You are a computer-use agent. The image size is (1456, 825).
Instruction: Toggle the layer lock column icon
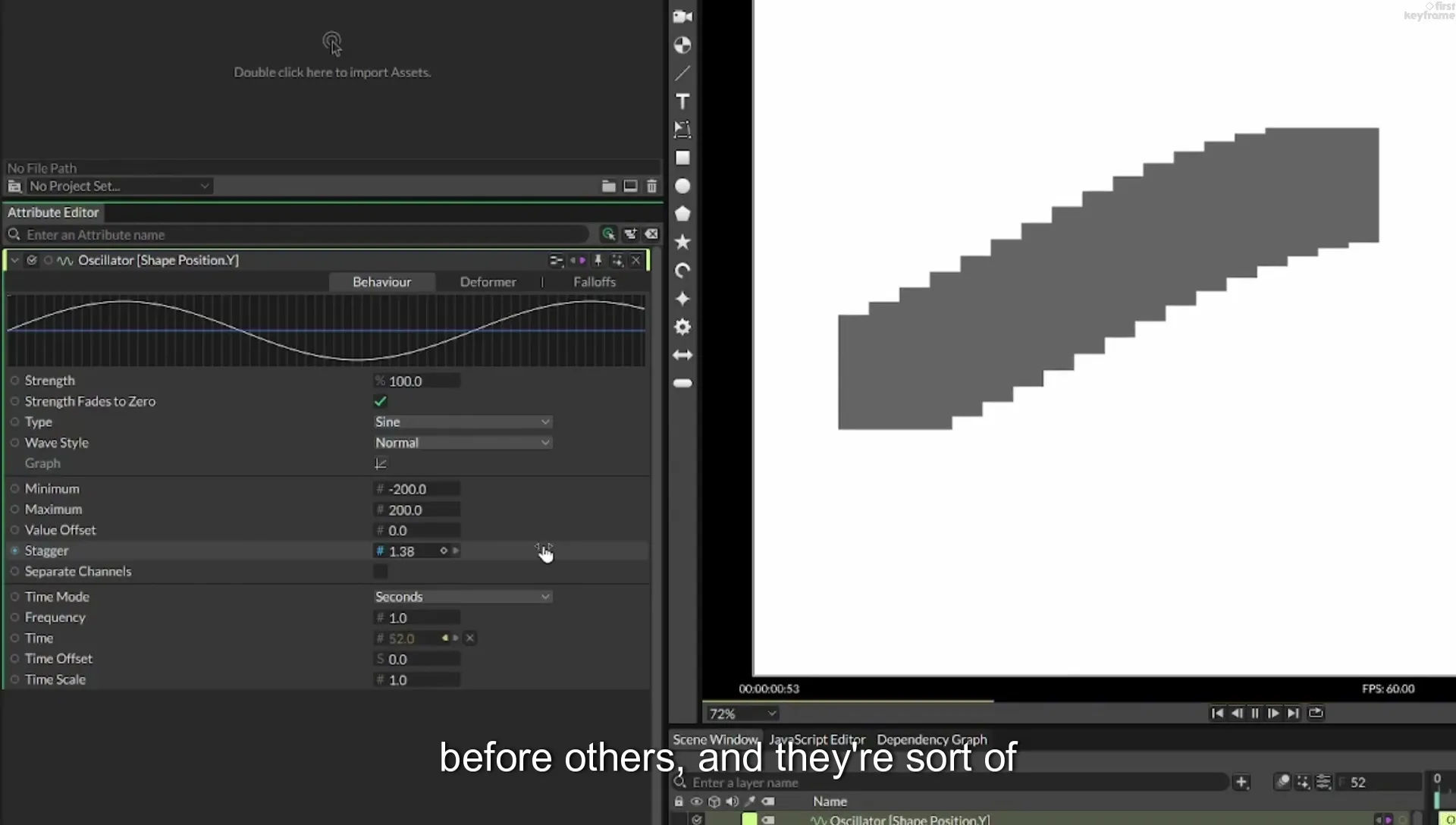click(679, 801)
